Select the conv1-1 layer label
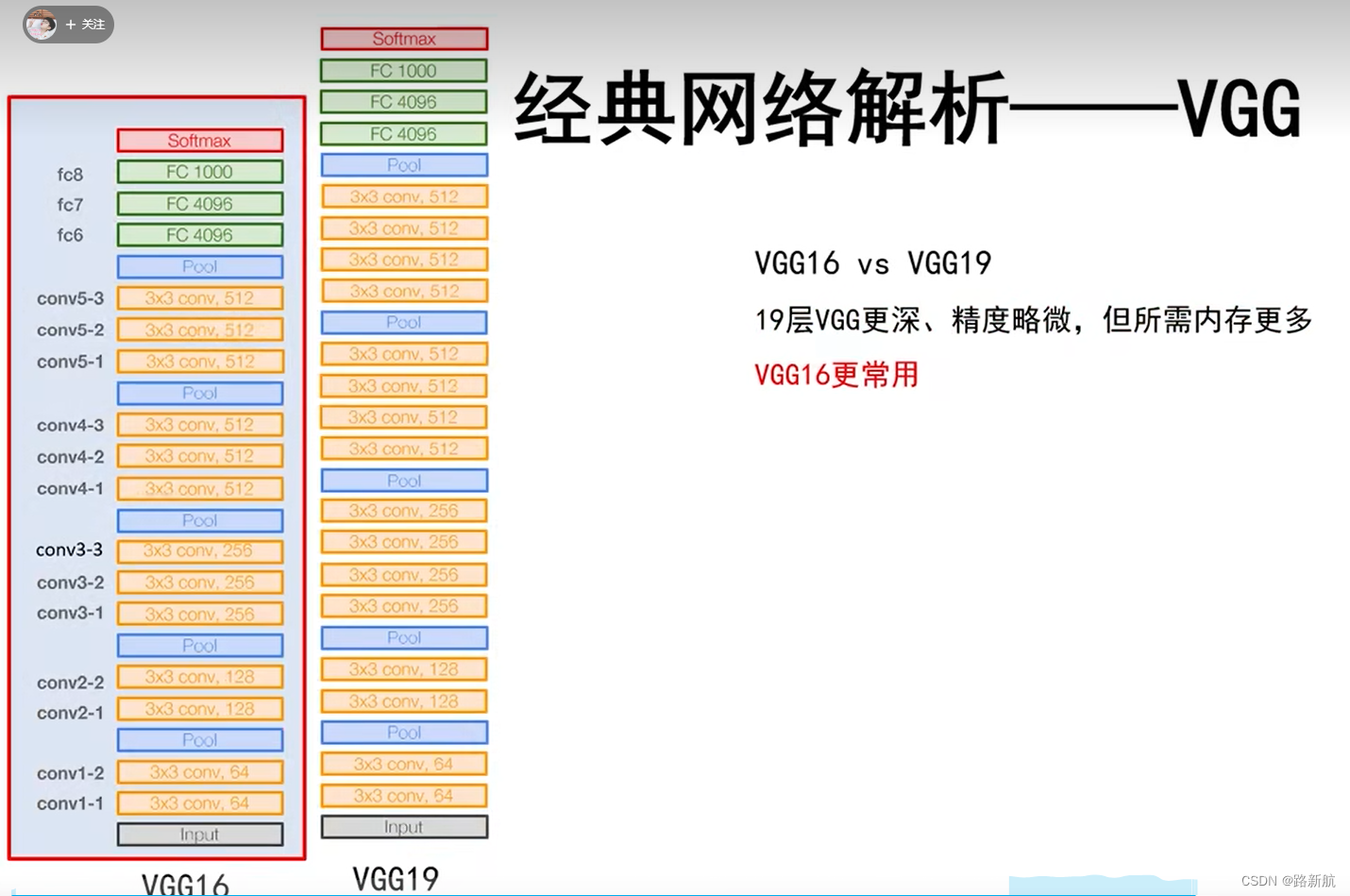Image resolution: width=1350 pixels, height=896 pixels. 69,803
